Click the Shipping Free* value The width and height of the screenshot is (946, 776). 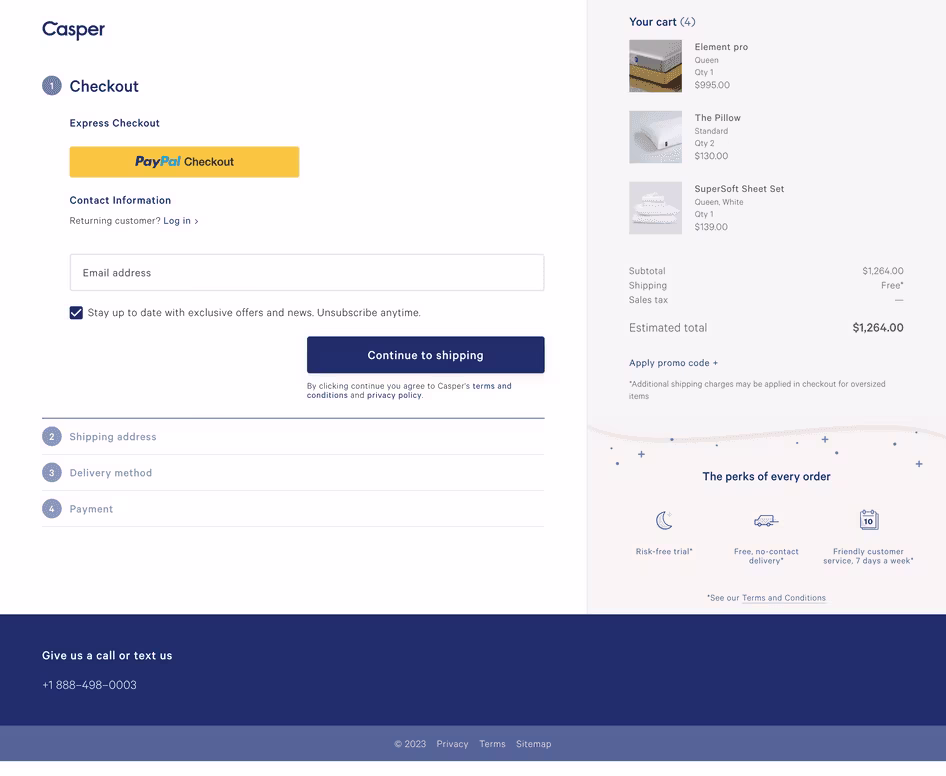point(892,285)
